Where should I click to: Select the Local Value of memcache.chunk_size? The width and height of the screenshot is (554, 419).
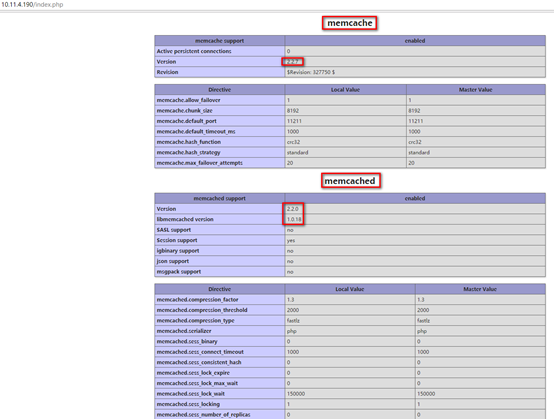tap(293, 111)
